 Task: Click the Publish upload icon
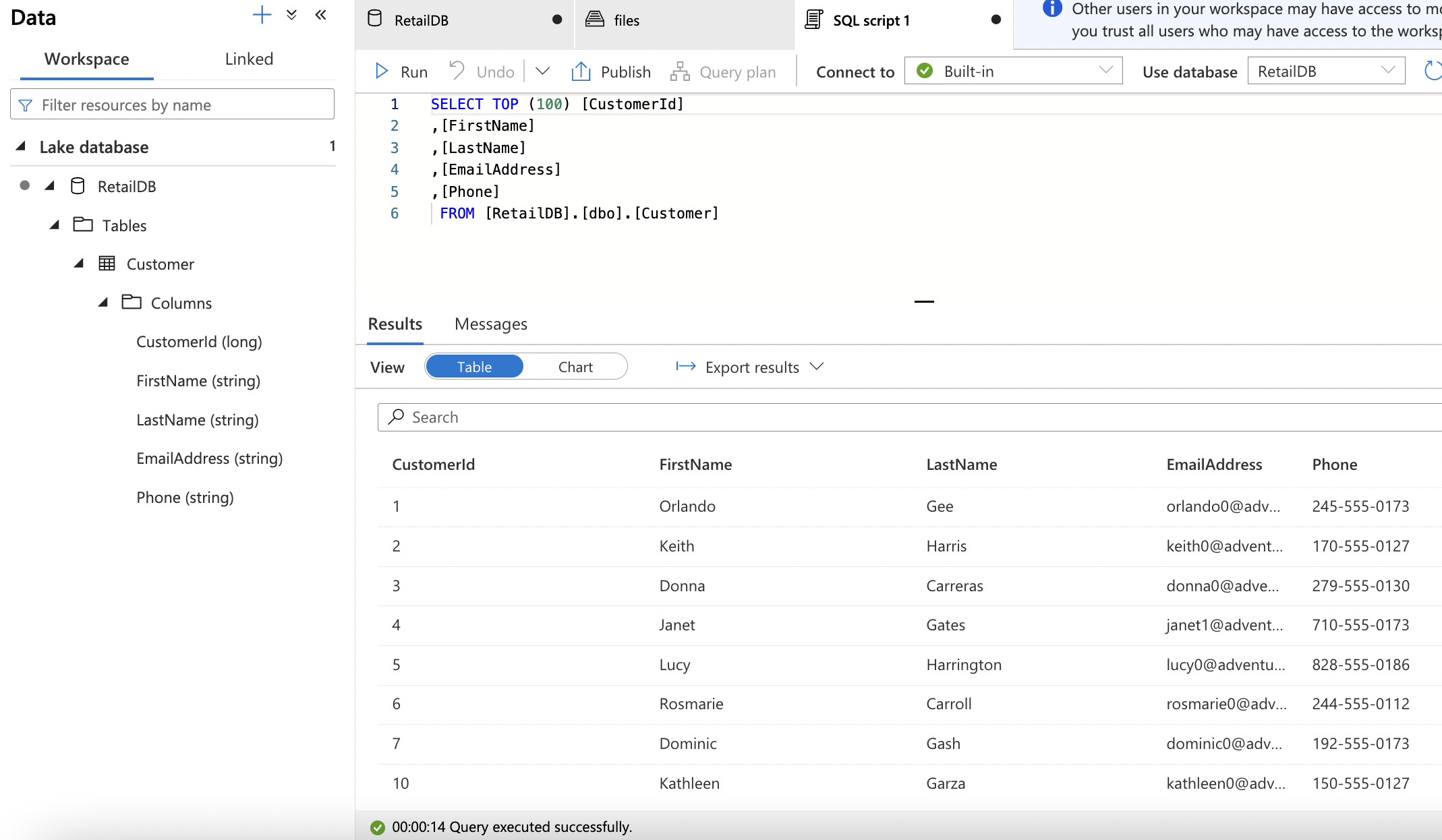(581, 71)
